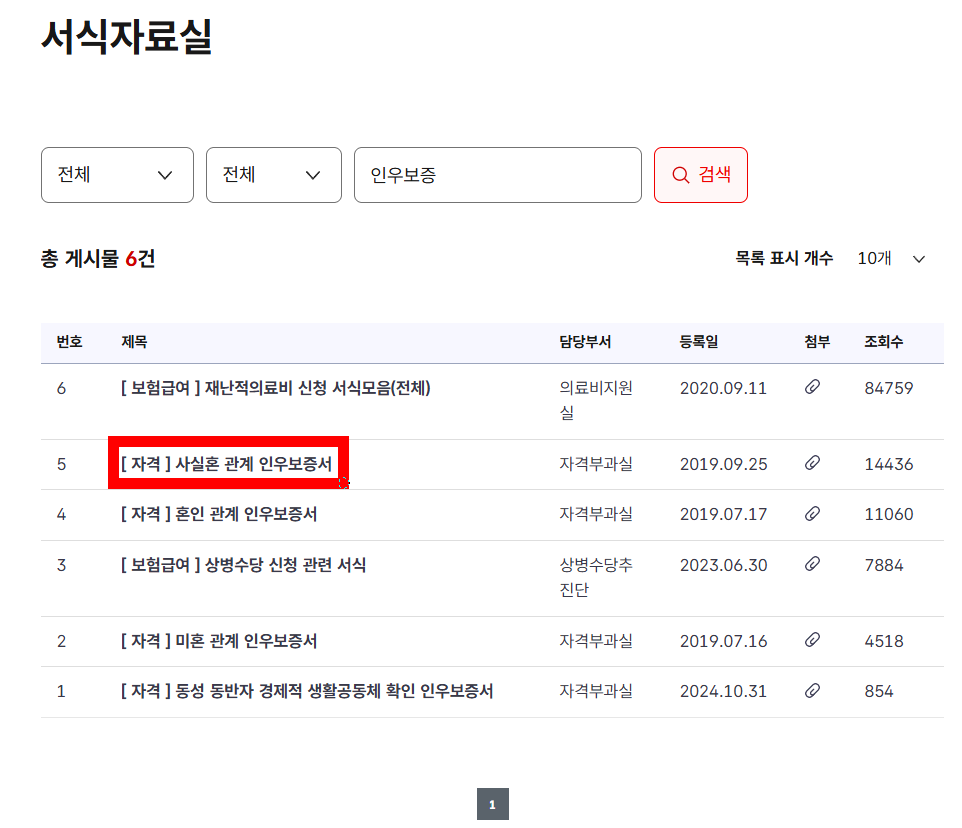Open the 상병수당 신청 관련 서식 post
Image resolution: width=962 pixels, height=828 pixels.
[x=243, y=565]
